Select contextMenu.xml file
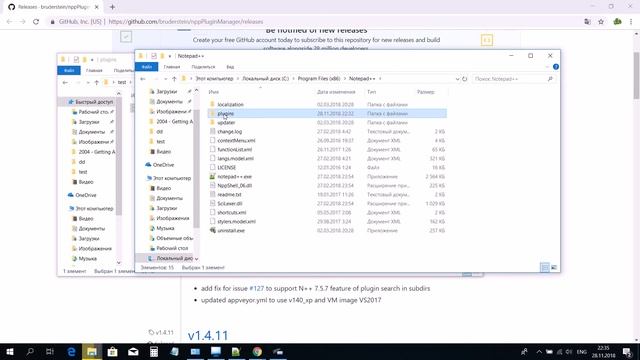 [236, 140]
